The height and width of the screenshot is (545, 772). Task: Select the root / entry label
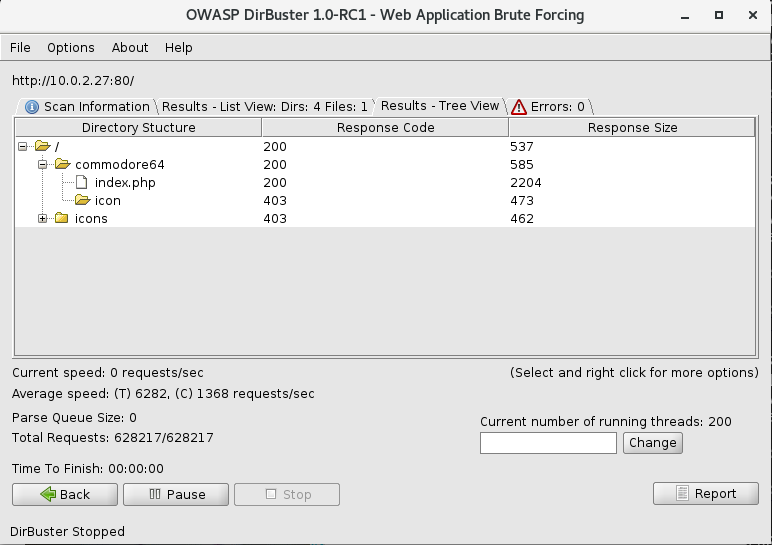coord(57,147)
